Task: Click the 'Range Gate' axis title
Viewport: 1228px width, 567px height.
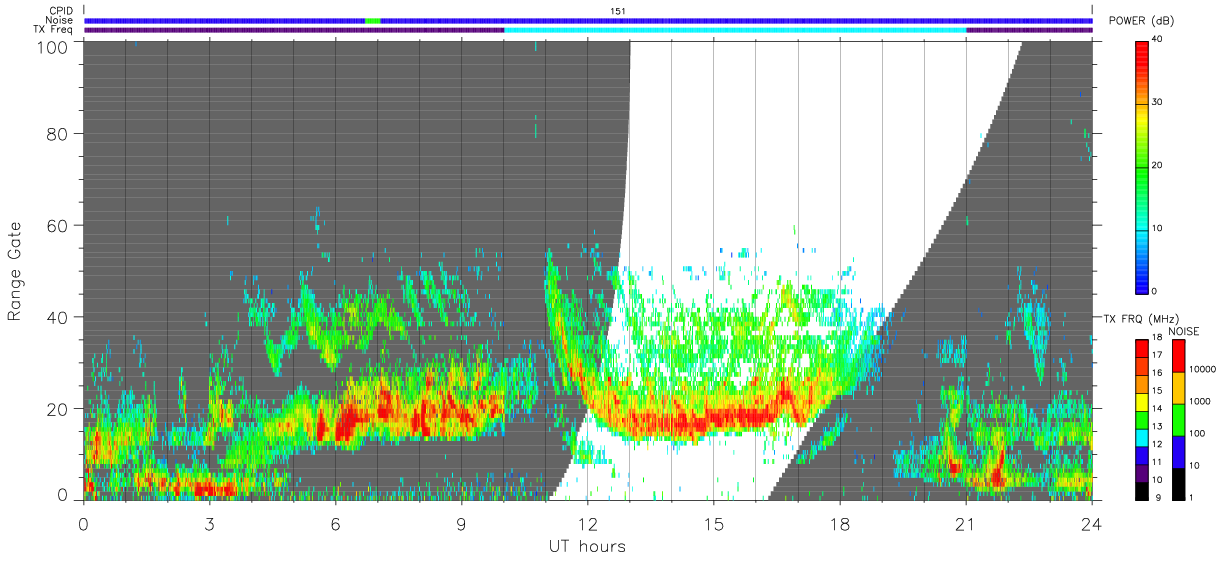Action: tap(15, 272)
